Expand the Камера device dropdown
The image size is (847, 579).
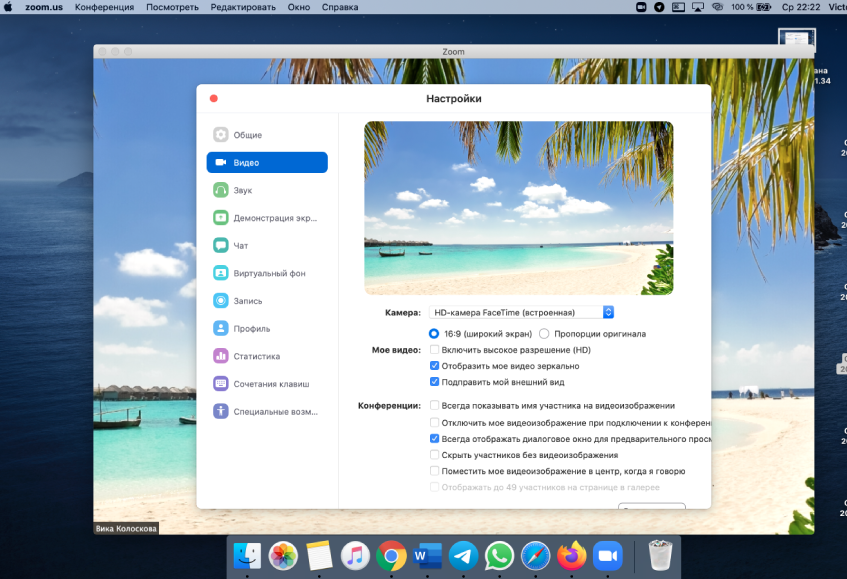(521, 312)
